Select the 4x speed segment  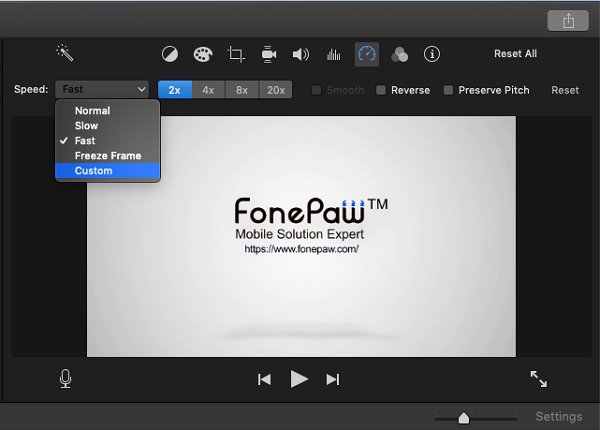pos(209,90)
